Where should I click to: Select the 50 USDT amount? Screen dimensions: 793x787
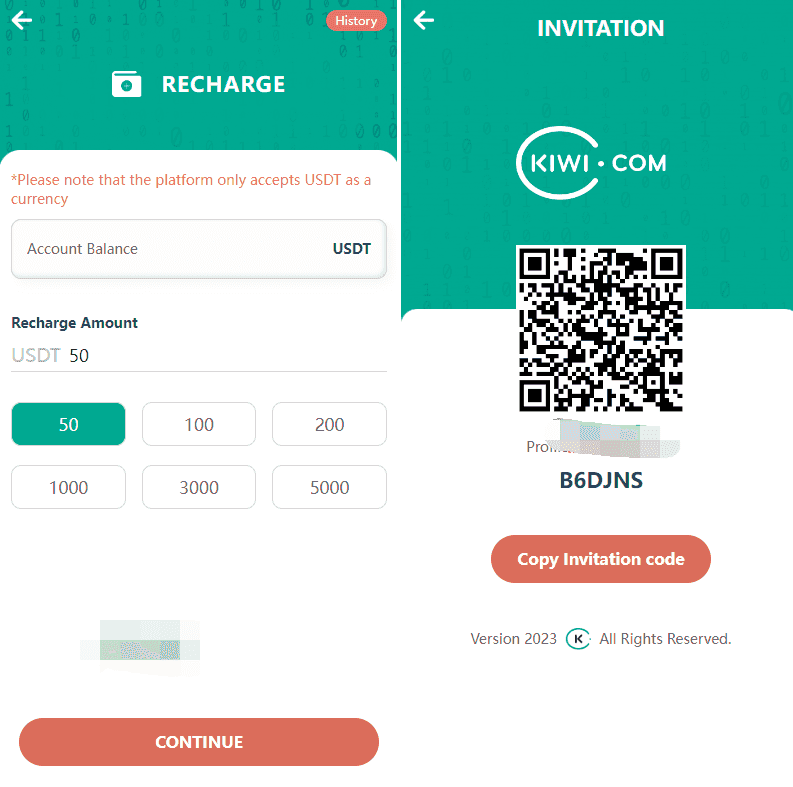pos(68,424)
